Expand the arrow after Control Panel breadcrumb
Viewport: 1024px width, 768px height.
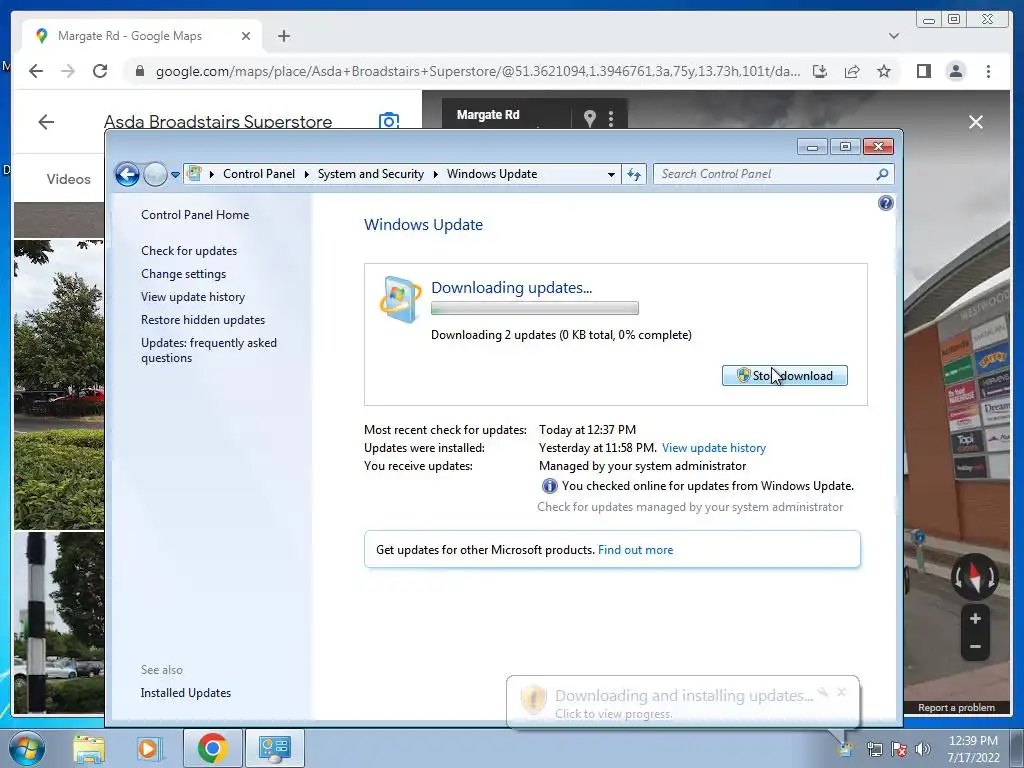306,174
